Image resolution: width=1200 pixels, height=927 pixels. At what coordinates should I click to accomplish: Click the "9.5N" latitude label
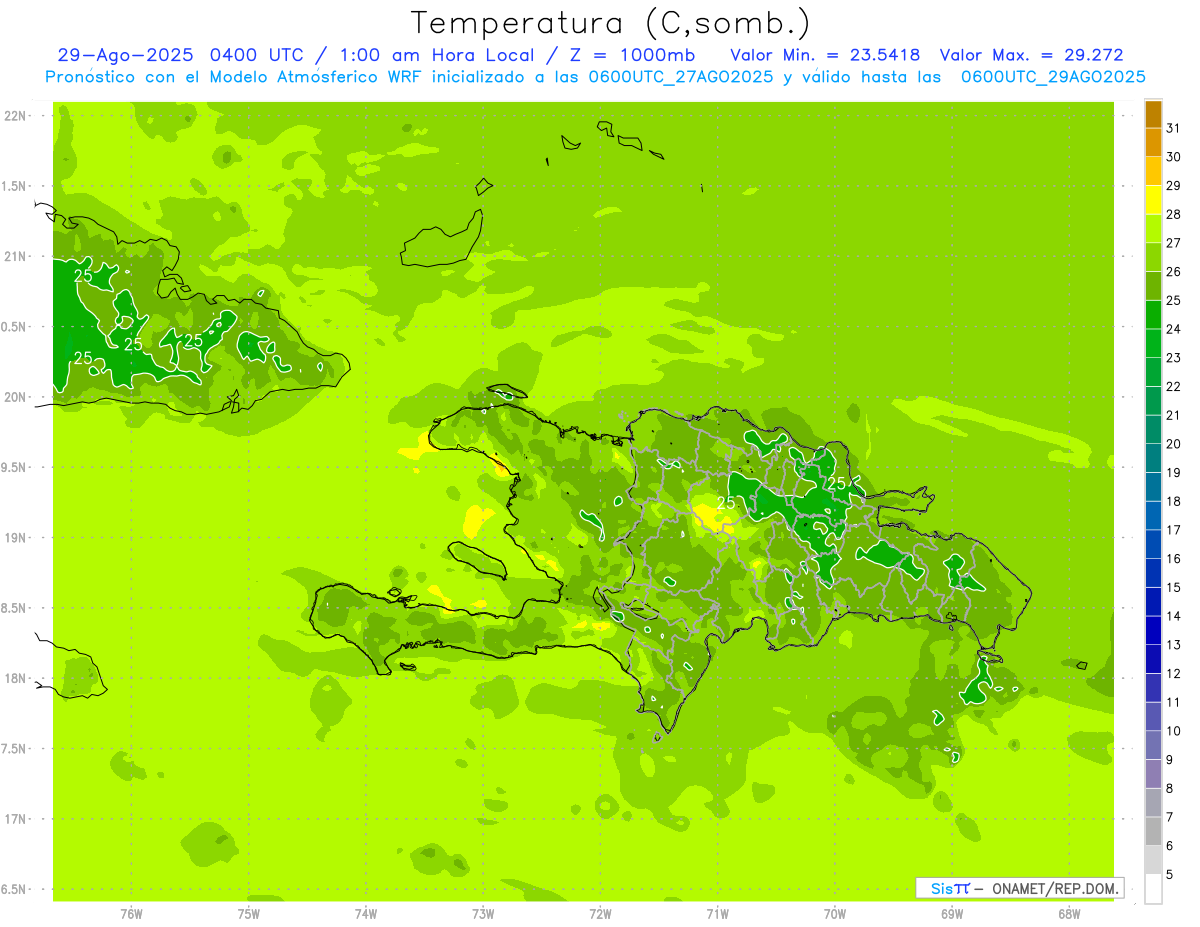pyautogui.click(x=15, y=467)
